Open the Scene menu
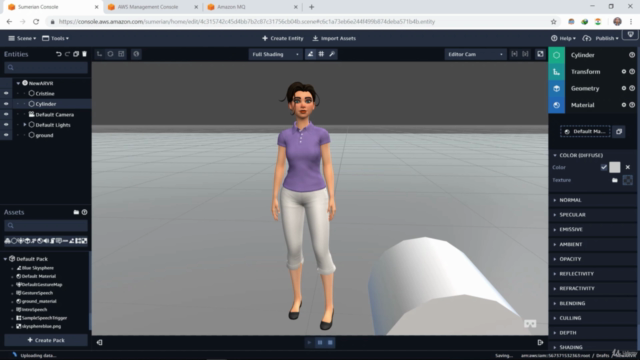Image resolution: width=640 pixels, height=360 pixels. point(22,38)
